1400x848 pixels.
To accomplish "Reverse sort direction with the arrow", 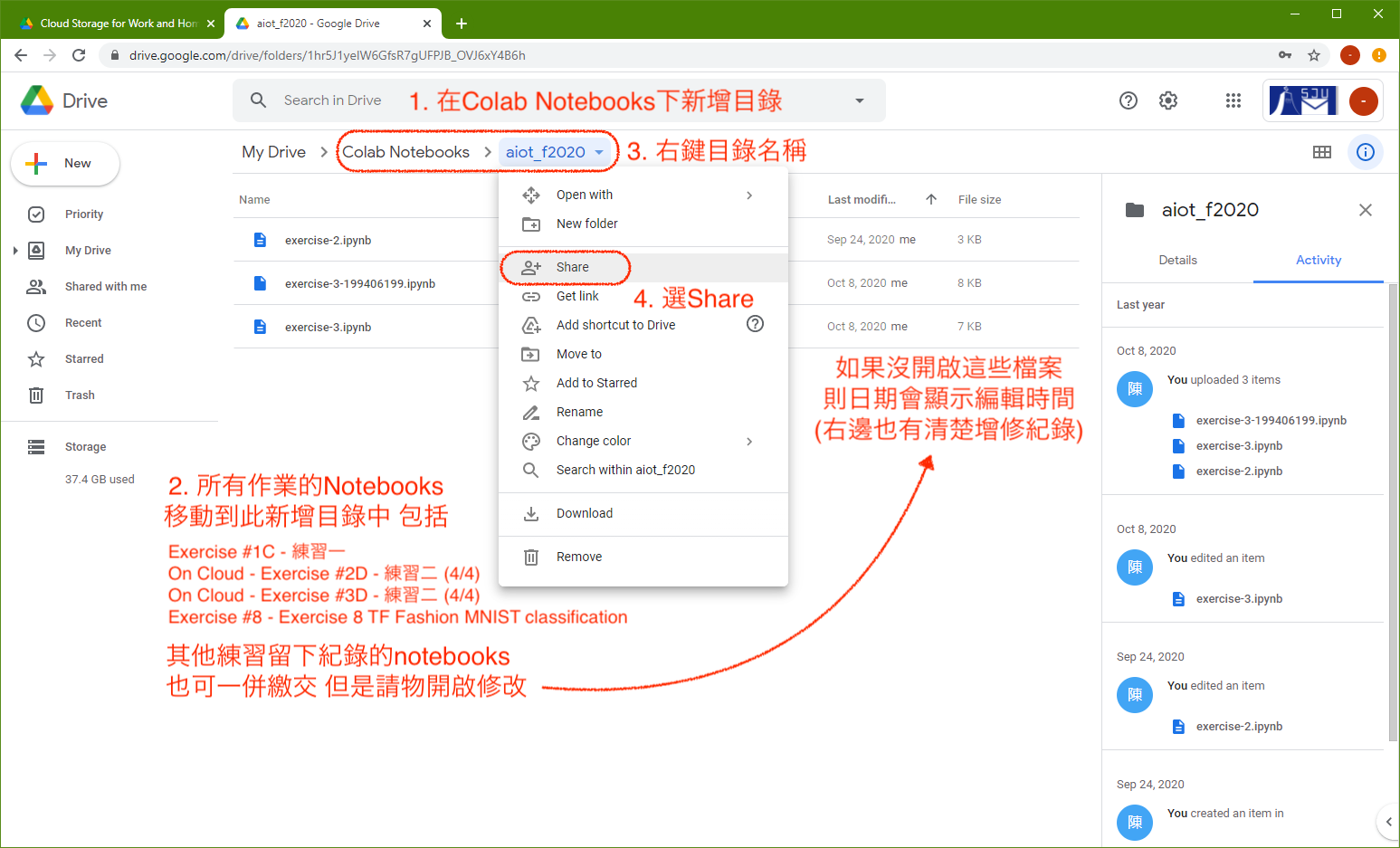I will 931,199.
